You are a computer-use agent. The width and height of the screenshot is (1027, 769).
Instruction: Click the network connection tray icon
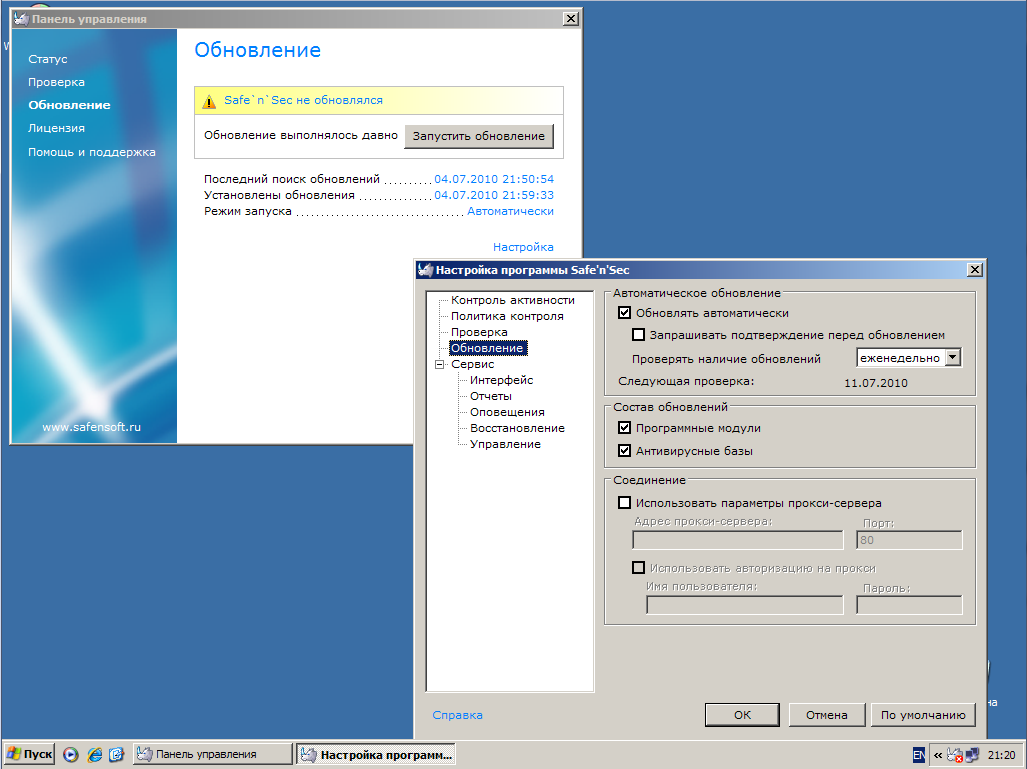(973, 755)
